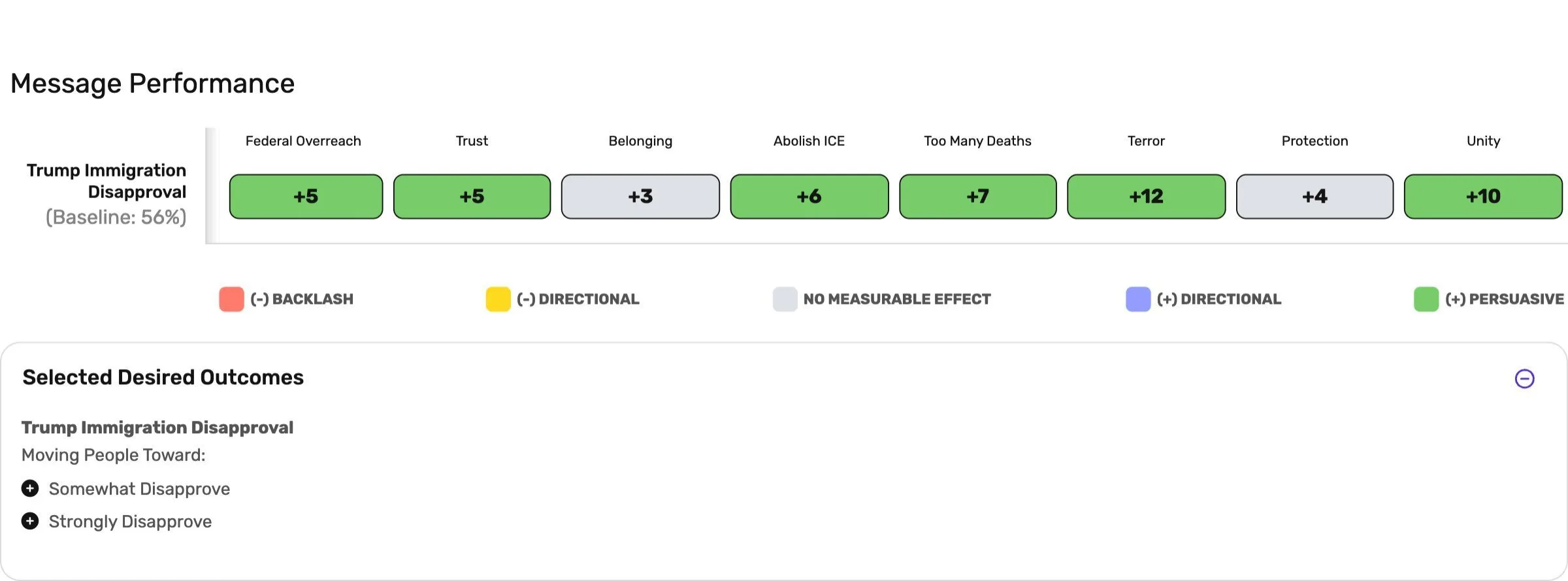
Task: Click the Trump Immigration Disapproval row label
Action: [106, 181]
